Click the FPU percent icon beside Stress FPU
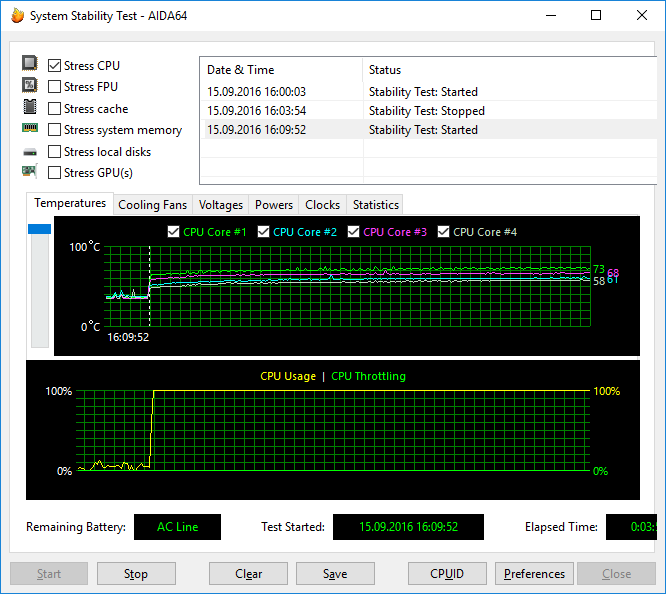The image size is (666, 594). tap(29, 85)
